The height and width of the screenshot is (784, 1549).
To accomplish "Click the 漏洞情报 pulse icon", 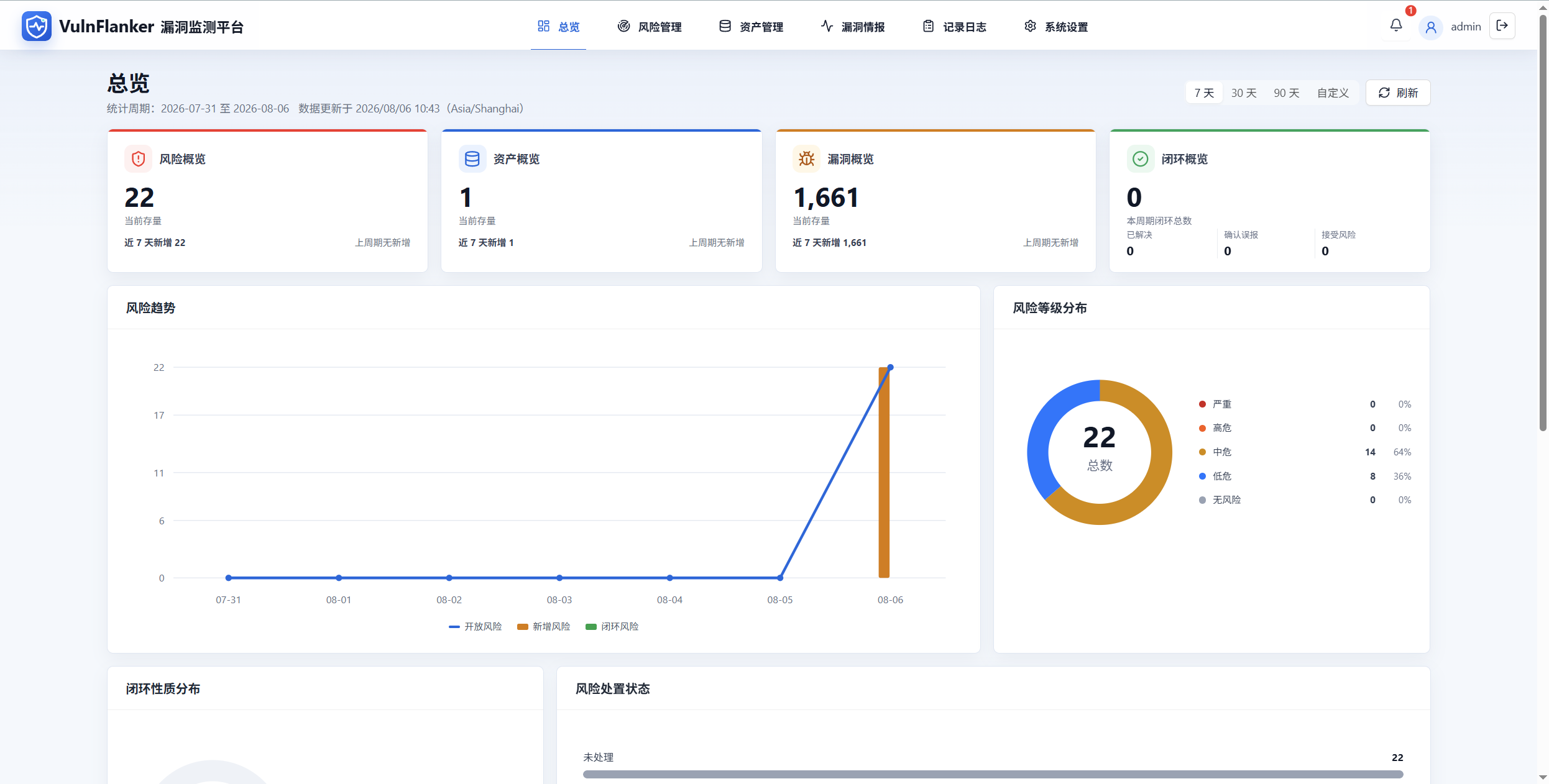I will [827, 26].
